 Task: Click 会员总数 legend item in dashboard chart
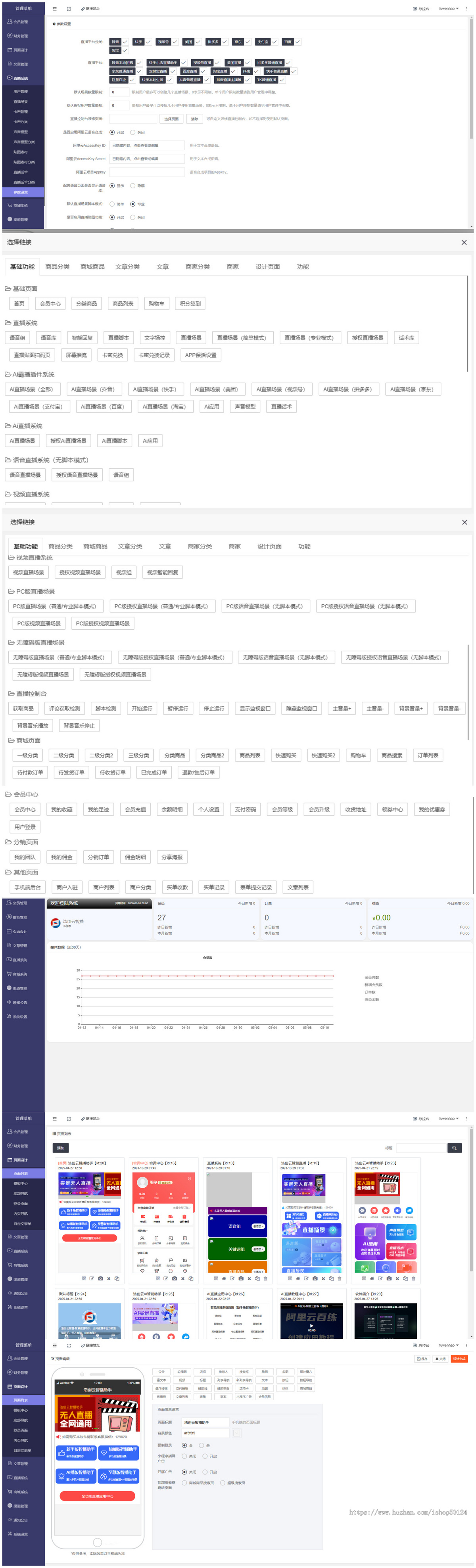click(x=371, y=977)
